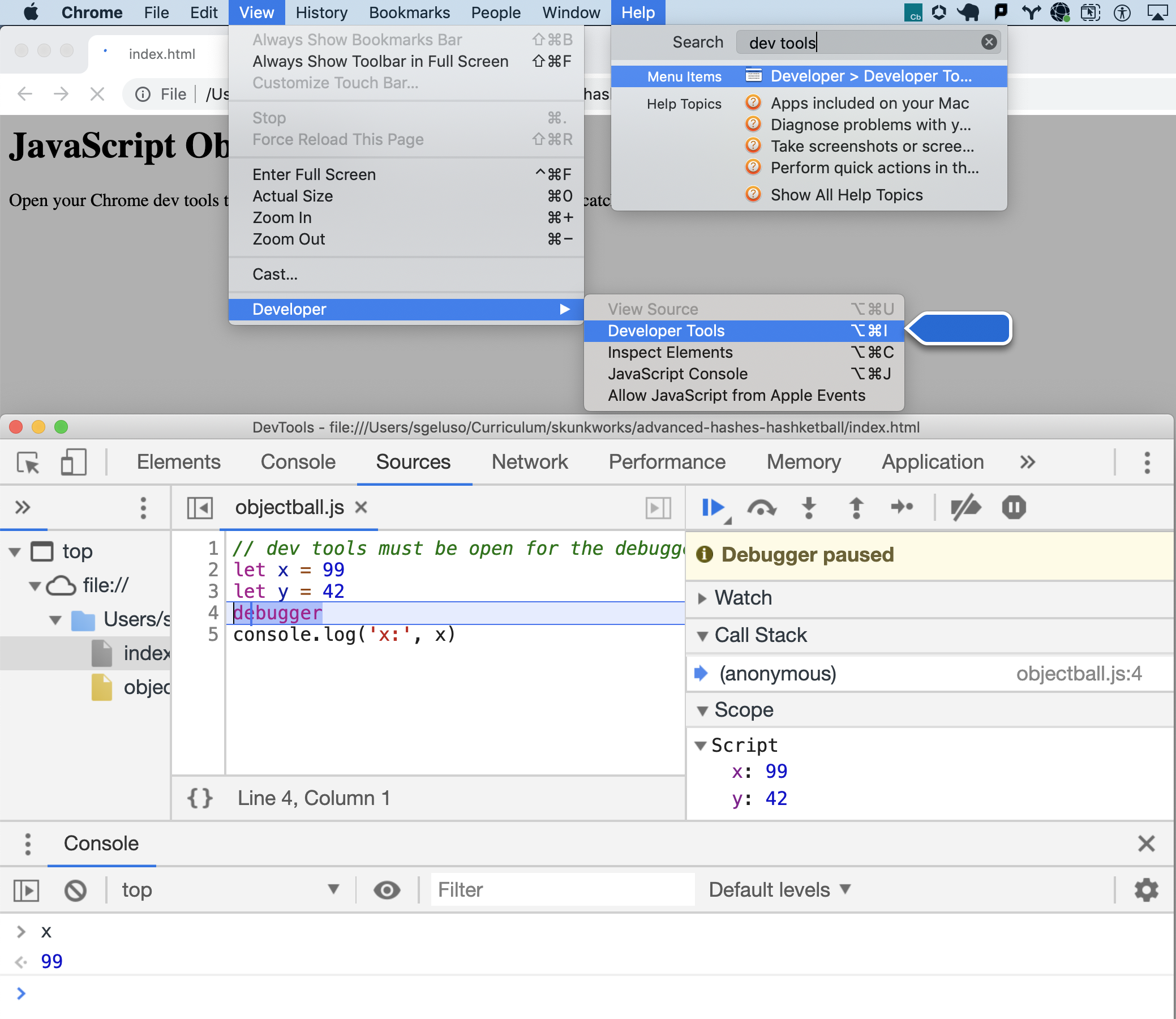
Task: Click the browser back arrow
Action: tap(25, 94)
